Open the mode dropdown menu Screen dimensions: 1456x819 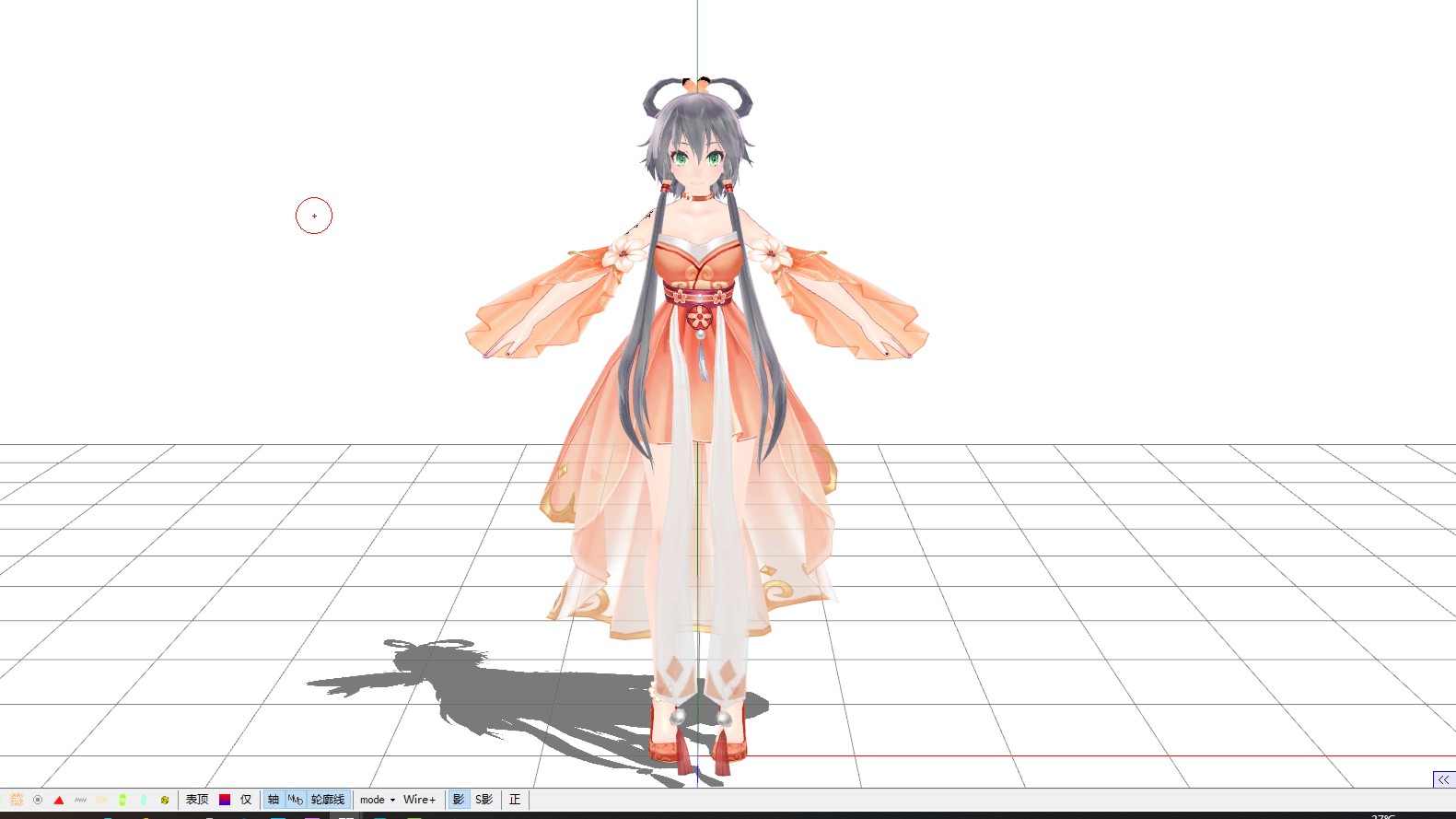point(377,800)
